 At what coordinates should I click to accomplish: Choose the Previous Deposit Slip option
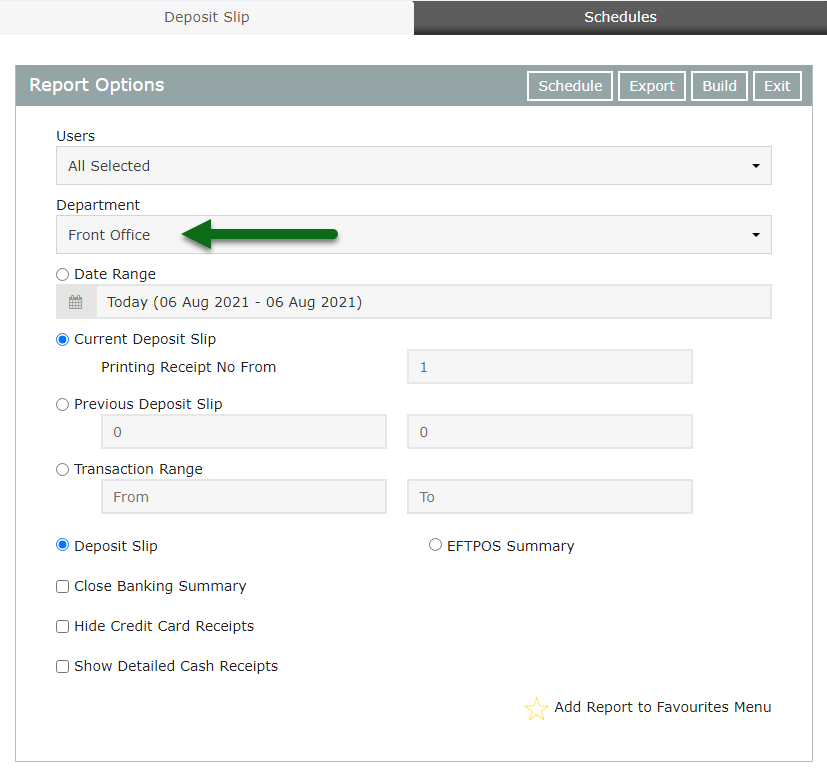tap(62, 404)
